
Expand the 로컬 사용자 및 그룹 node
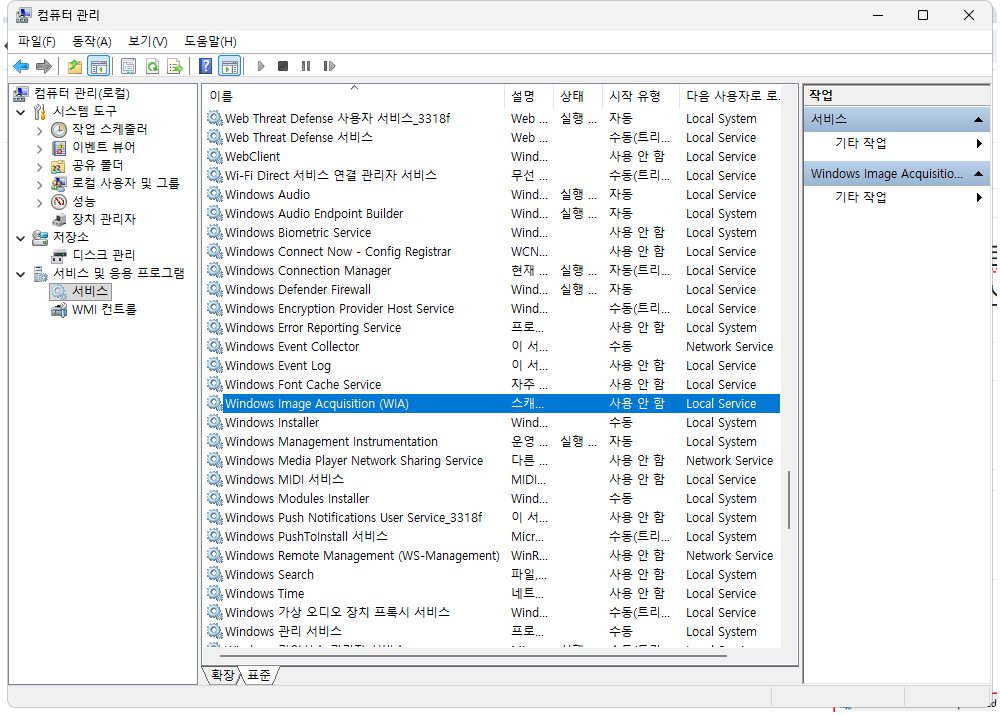[x=40, y=185]
